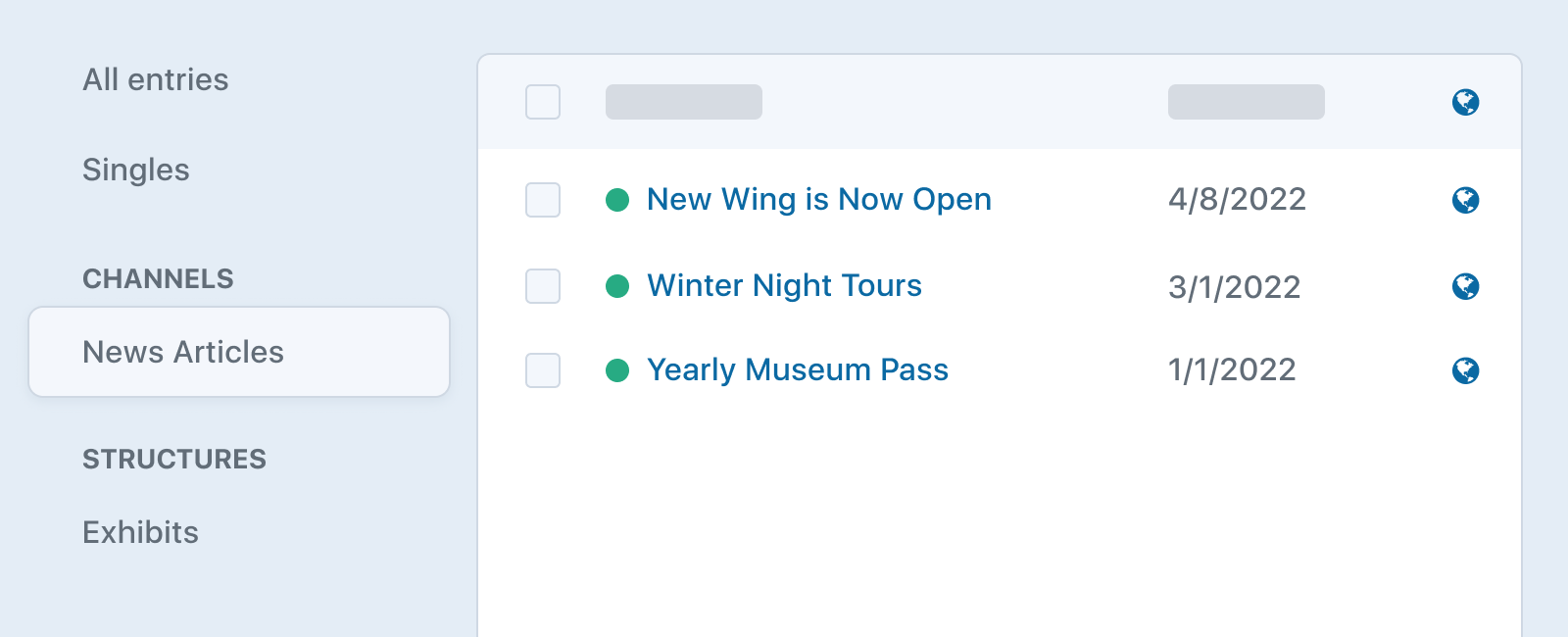Click the globe icon on the Winter Night Tours row
Image resolution: width=1568 pixels, height=637 pixels.
[1466, 287]
